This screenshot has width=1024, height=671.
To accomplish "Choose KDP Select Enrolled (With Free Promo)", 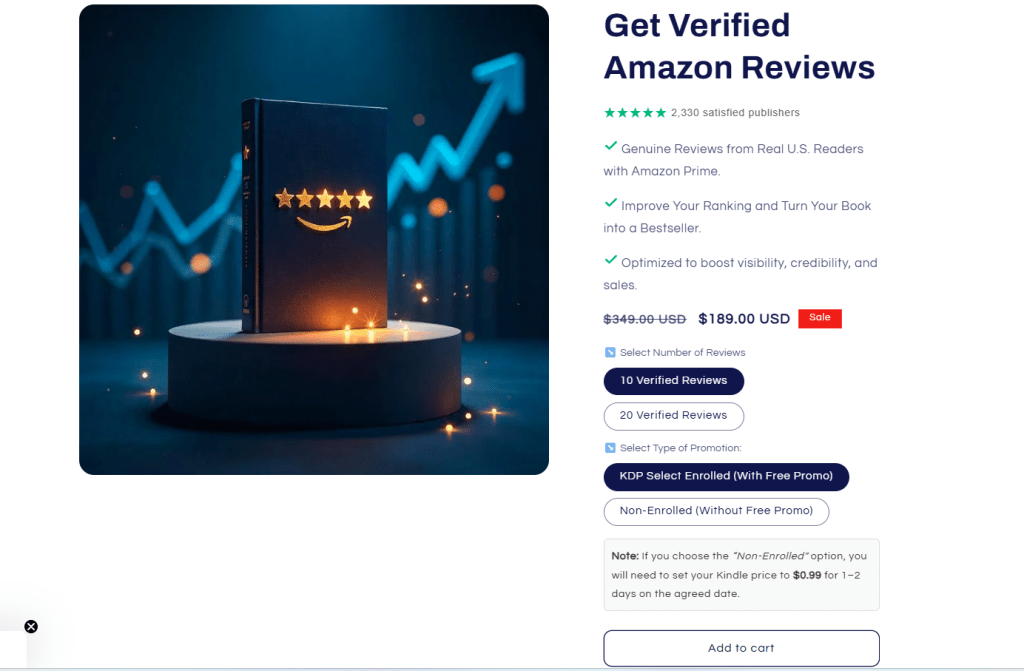I will pos(726,476).
